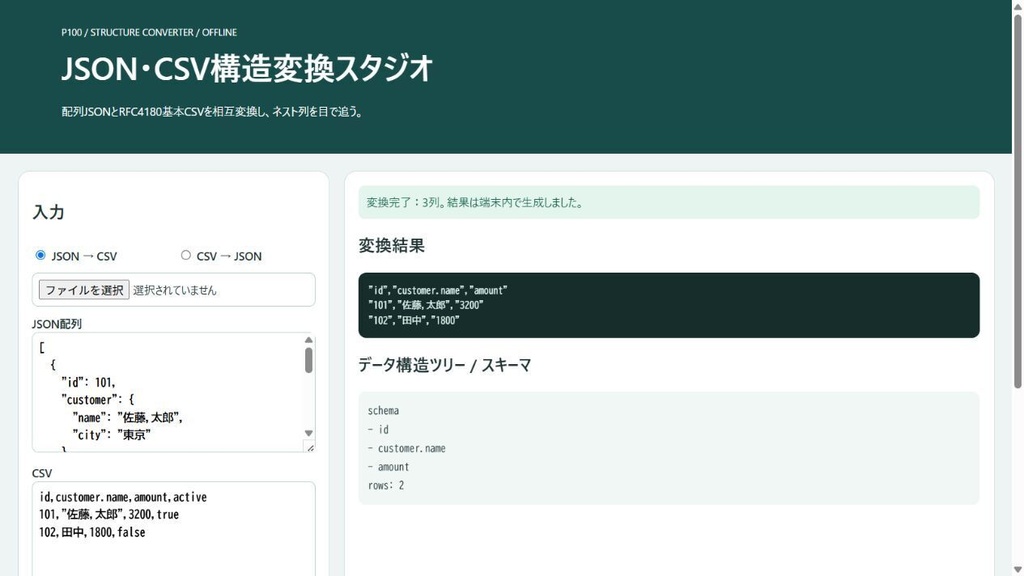Click the JSON textarea scroll-down arrow
This screenshot has height=576, width=1024.
pyautogui.click(x=309, y=433)
